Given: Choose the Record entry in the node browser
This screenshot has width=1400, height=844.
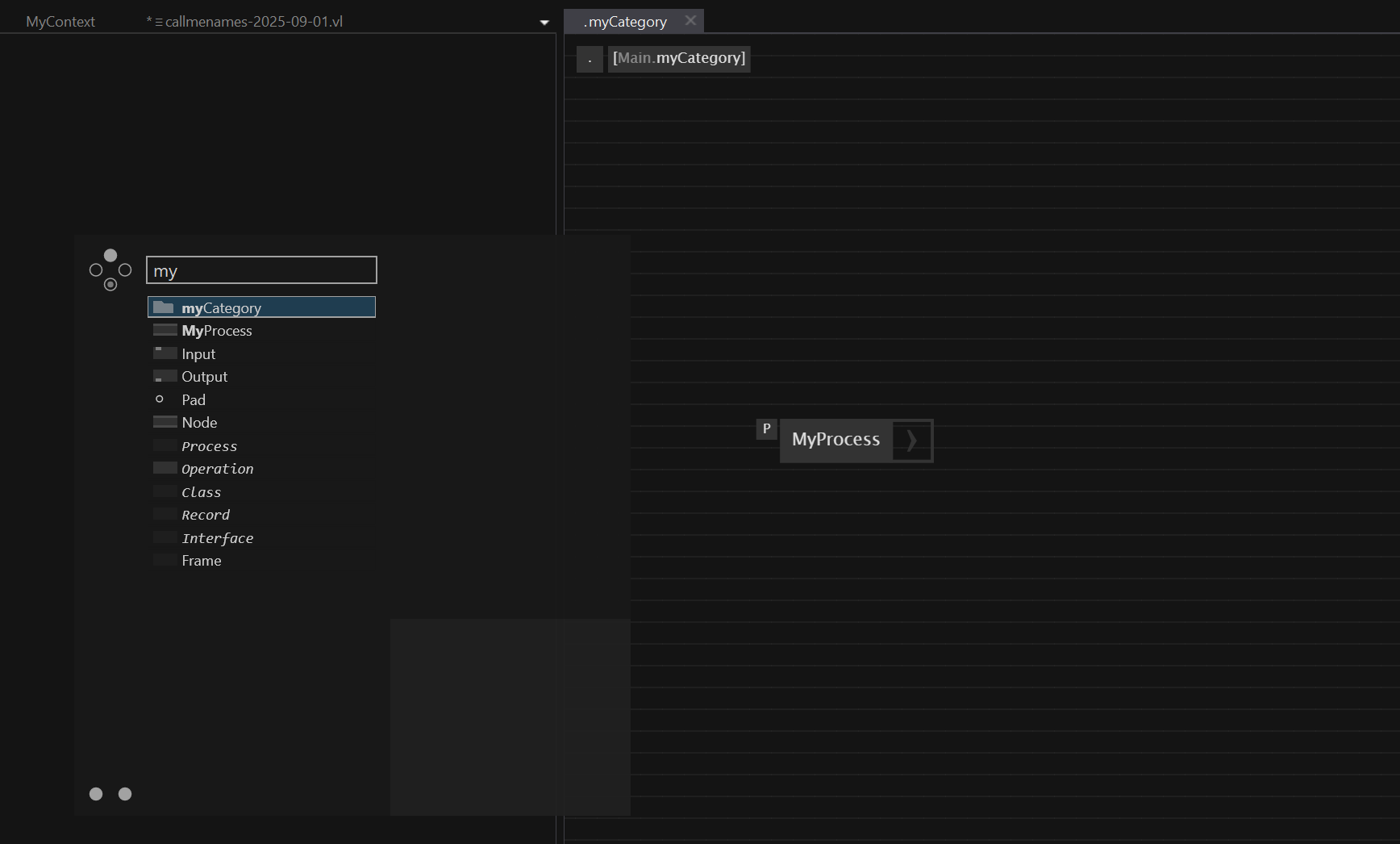Looking at the screenshot, I should 206,515.
